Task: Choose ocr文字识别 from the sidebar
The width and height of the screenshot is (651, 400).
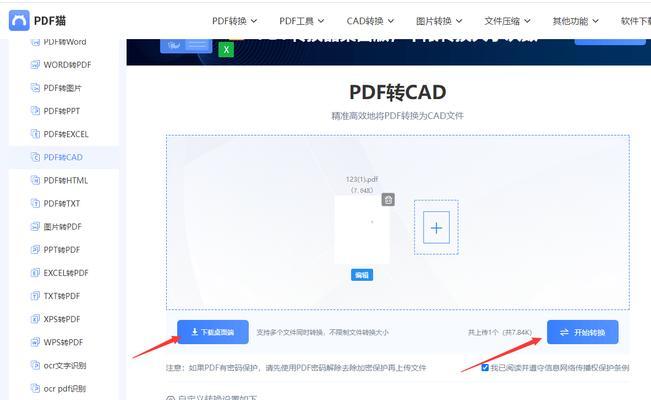Action: 64,365
